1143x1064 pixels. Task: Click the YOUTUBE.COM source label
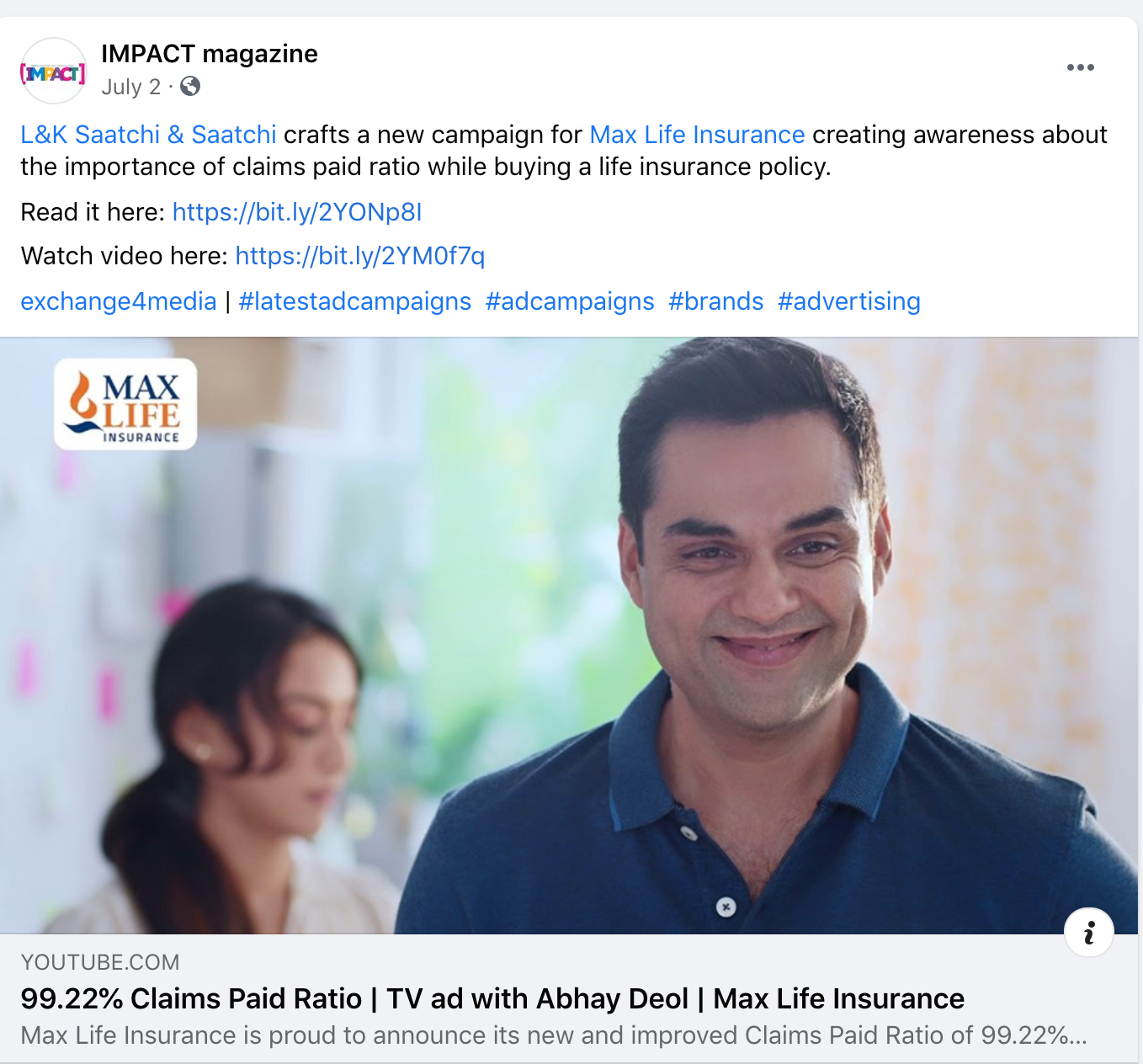[100, 962]
